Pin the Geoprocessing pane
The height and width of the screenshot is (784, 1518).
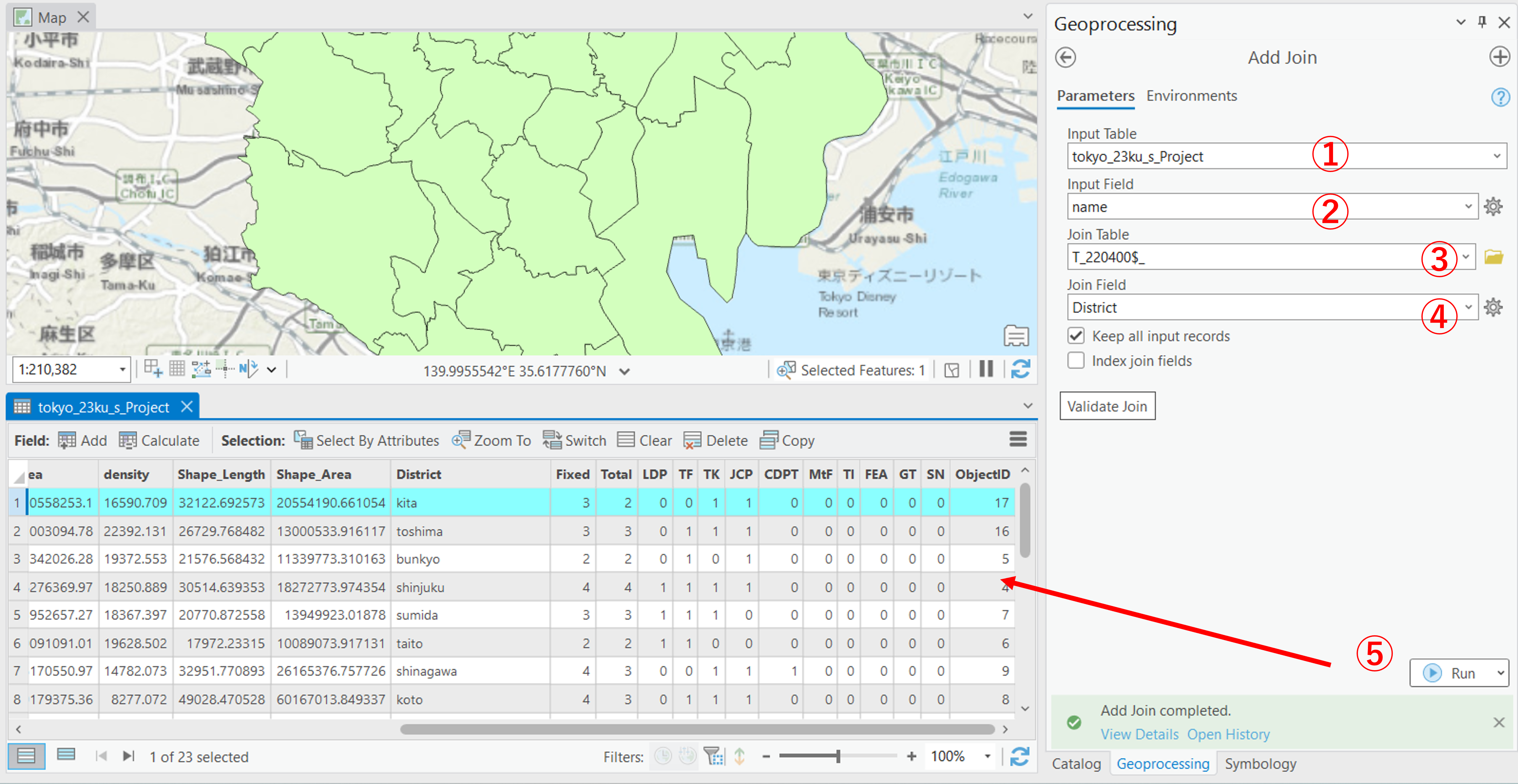(x=1482, y=22)
